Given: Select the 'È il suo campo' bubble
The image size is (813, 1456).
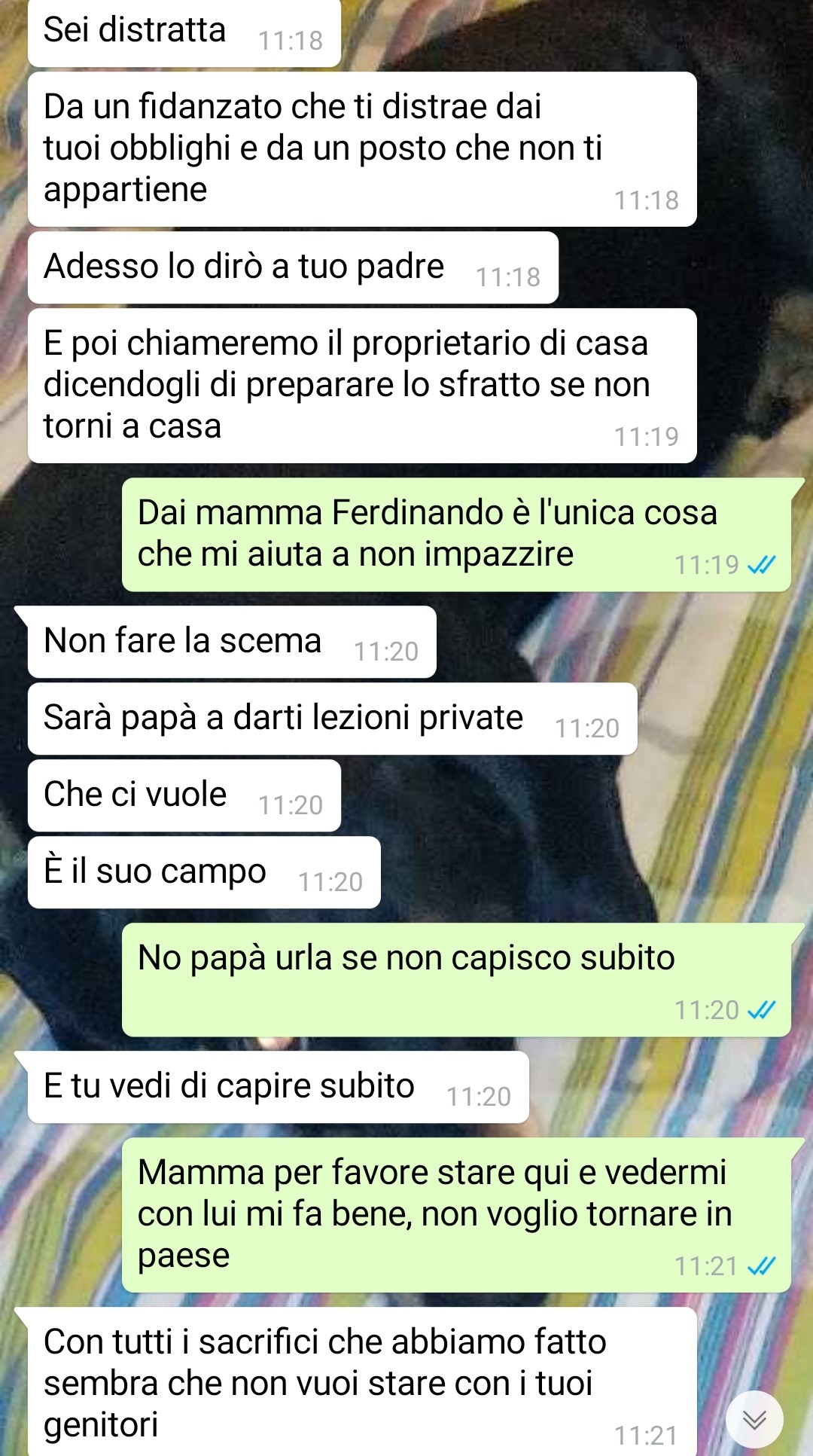Looking at the screenshot, I should tap(204, 872).
